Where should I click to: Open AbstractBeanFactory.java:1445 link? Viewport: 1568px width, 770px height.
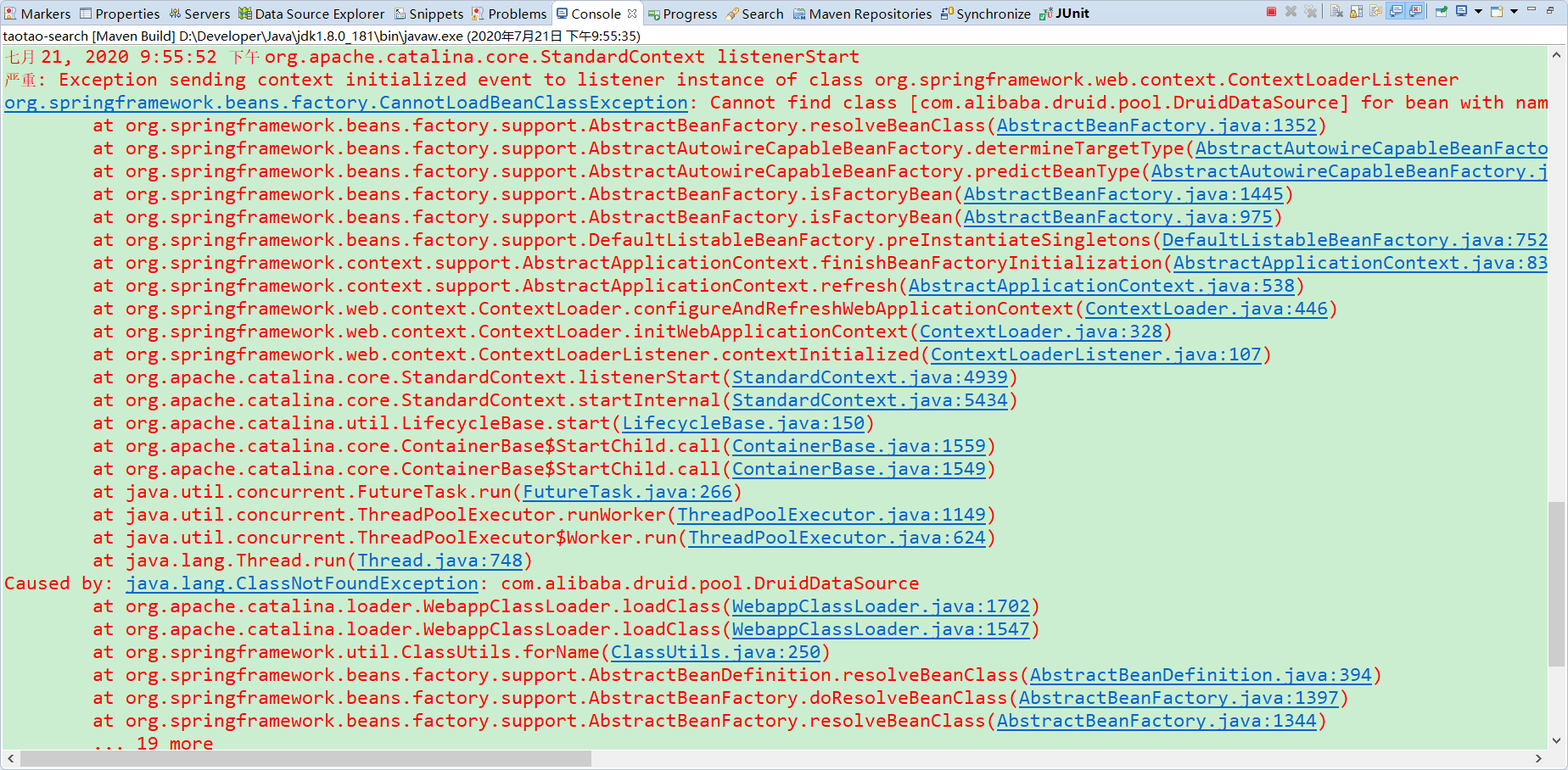click(1123, 194)
